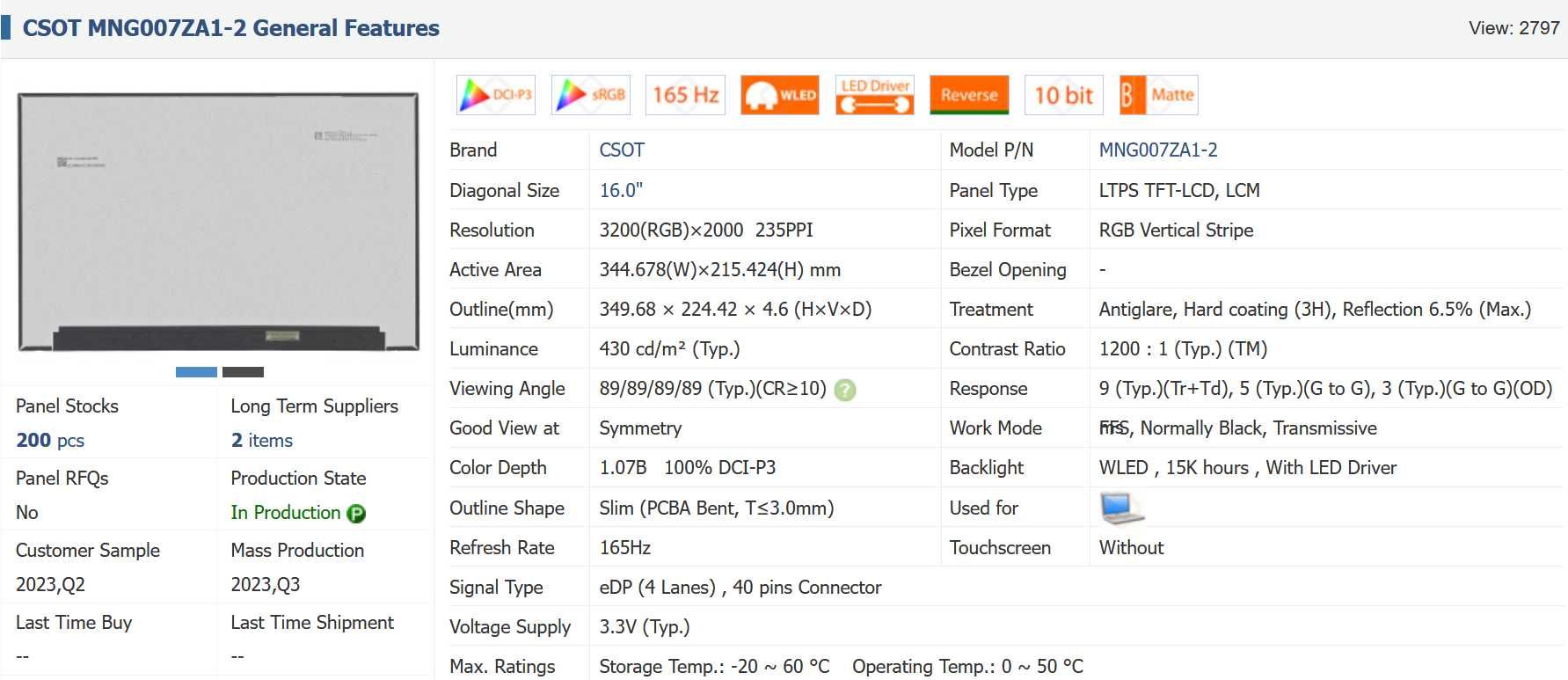The height and width of the screenshot is (680, 1568).
Task: Open the 16.0" diagonal size link
Action: tap(621, 190)
